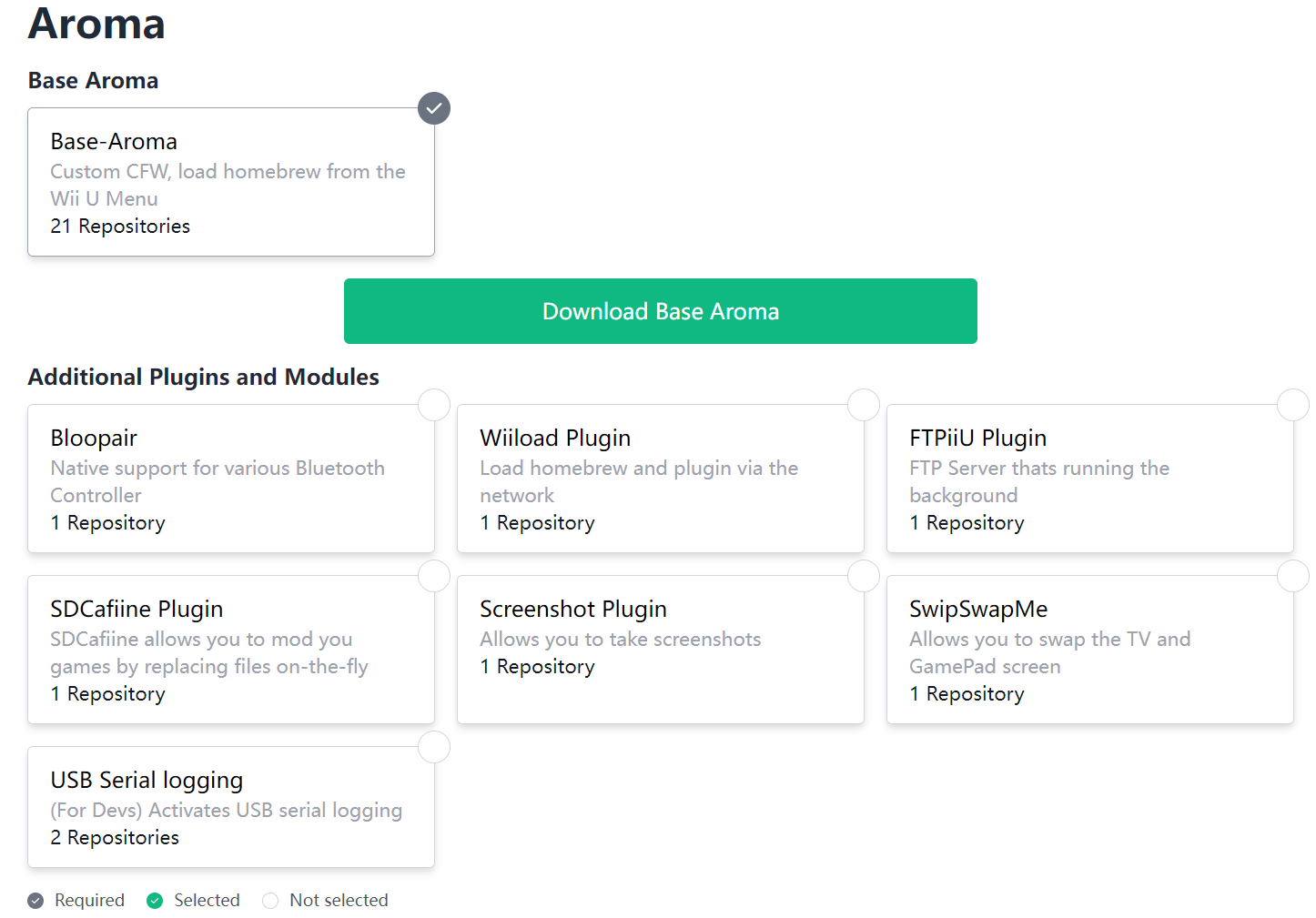Click the green Selected legend icon
The image size is (1316, 918).
point(155,901)
